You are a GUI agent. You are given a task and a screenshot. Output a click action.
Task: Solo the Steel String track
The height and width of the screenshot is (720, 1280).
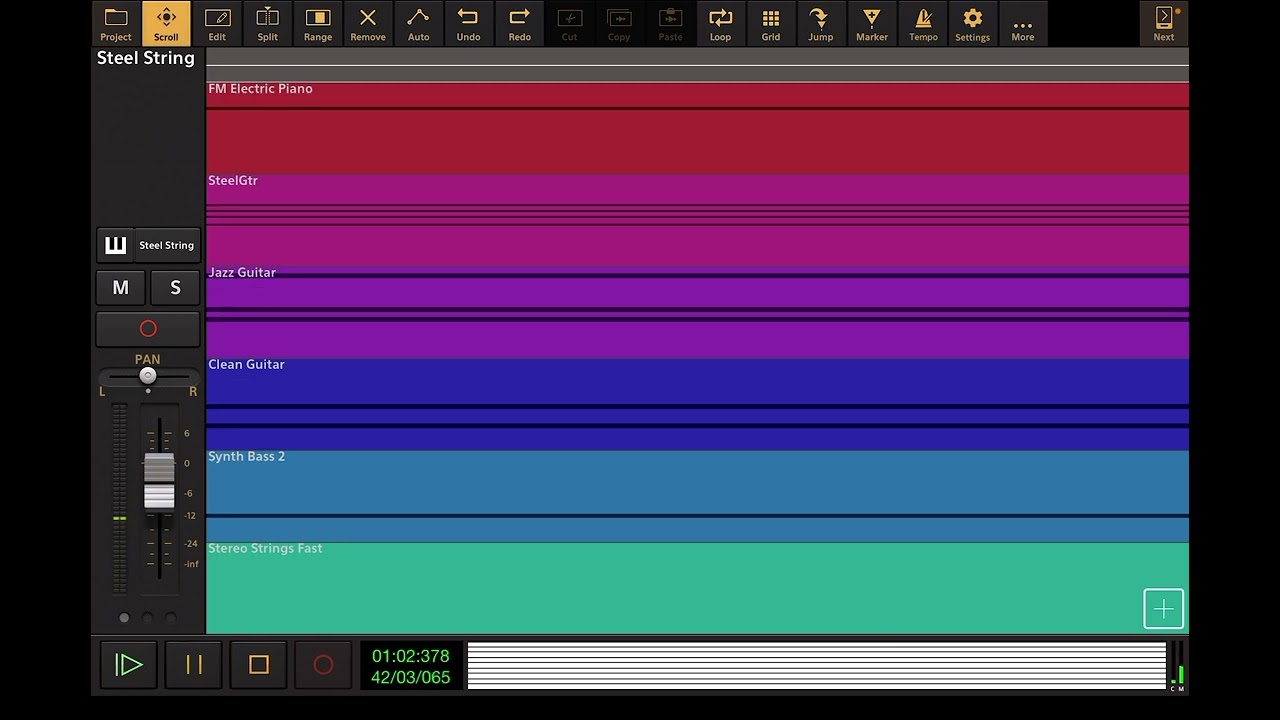(175, 288)
